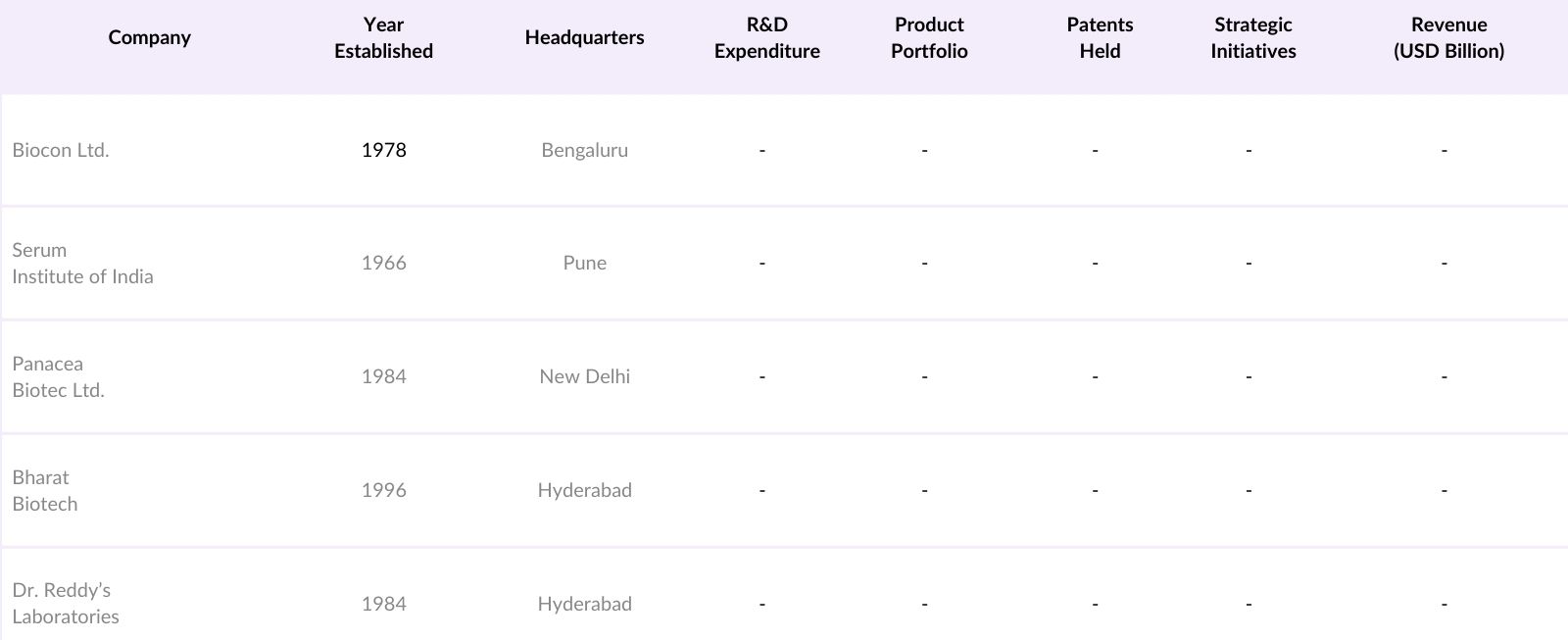Click the Pune headquarters cell
Screen dimensions: 1568x640
click(584, 263)
